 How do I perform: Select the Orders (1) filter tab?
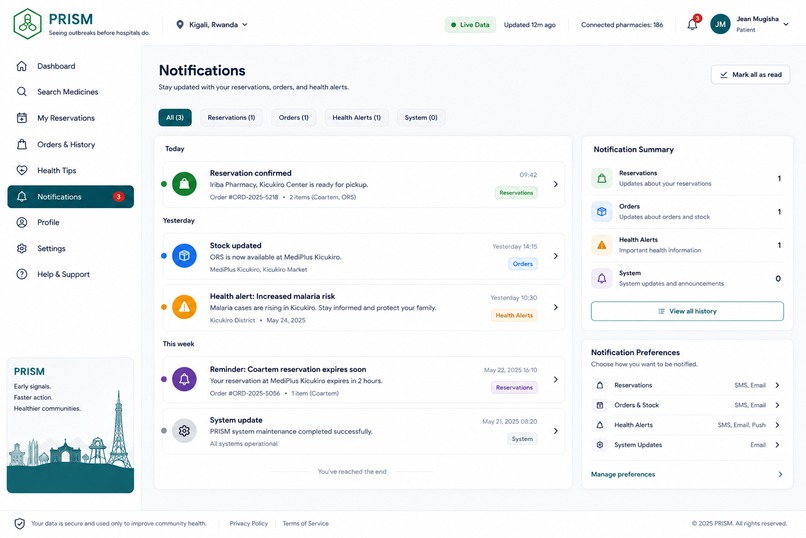point(294,118)
